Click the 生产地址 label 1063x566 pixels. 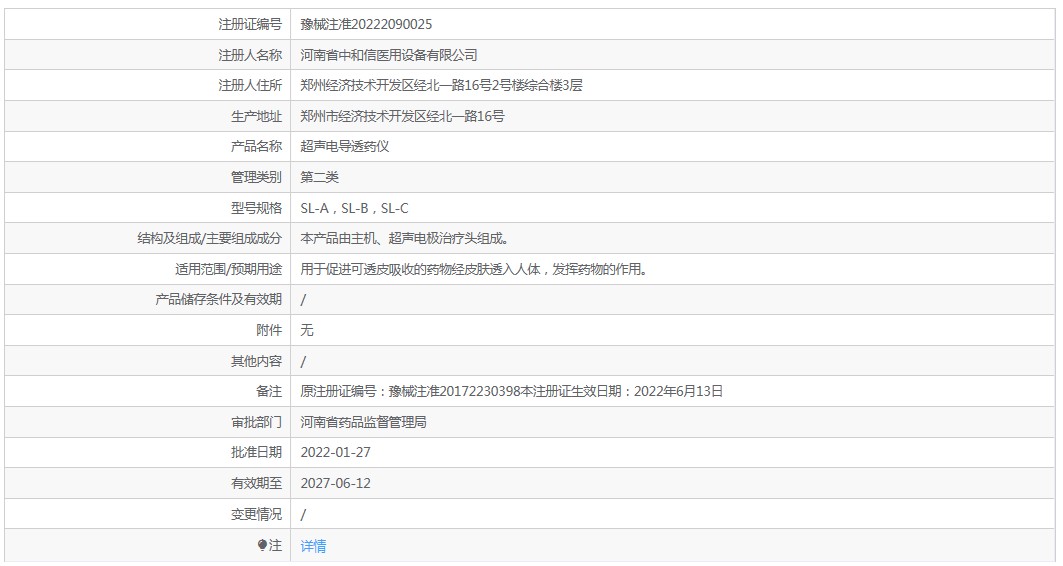pos(256,117)
